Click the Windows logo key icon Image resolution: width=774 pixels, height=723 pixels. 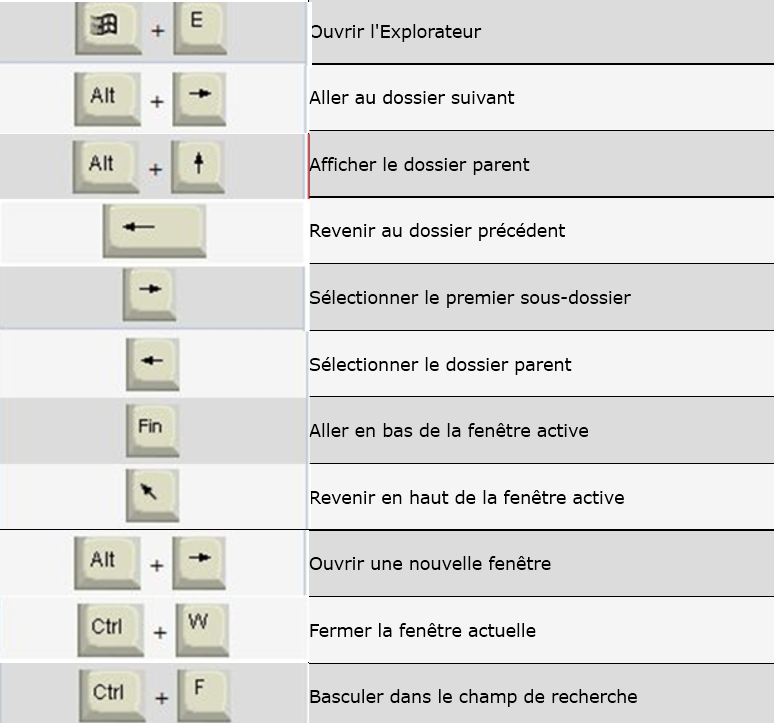pos(108,28)
